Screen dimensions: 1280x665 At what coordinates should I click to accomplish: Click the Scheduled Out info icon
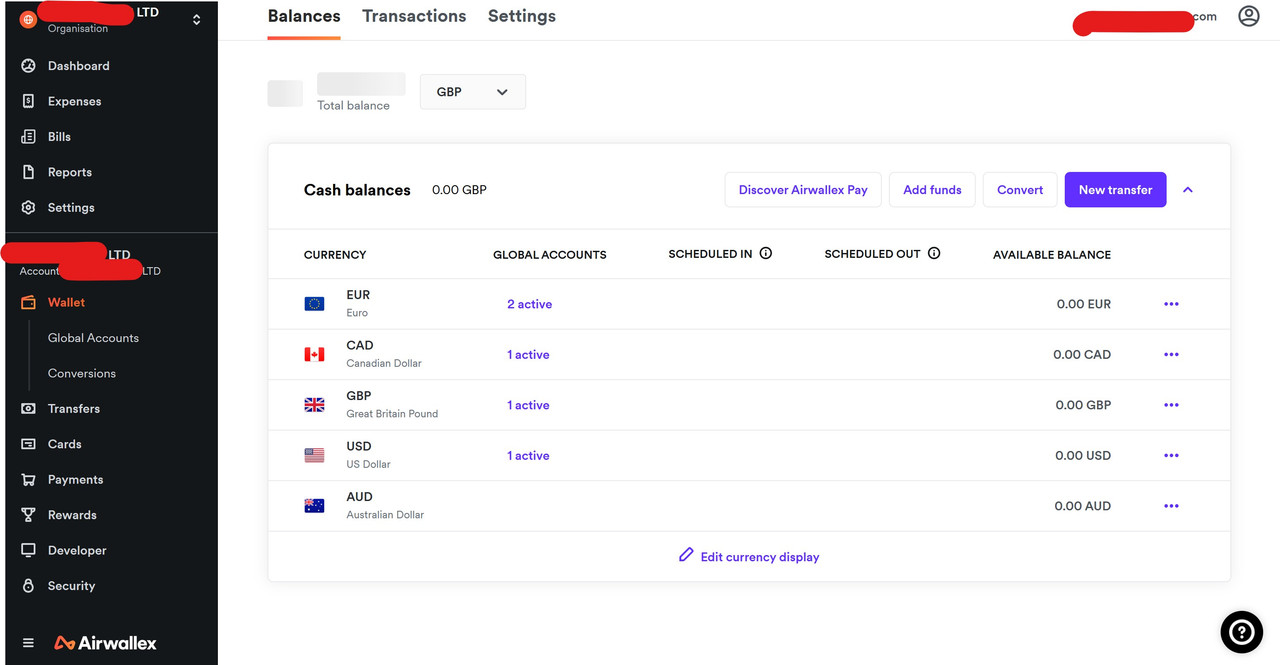[934, 254]
